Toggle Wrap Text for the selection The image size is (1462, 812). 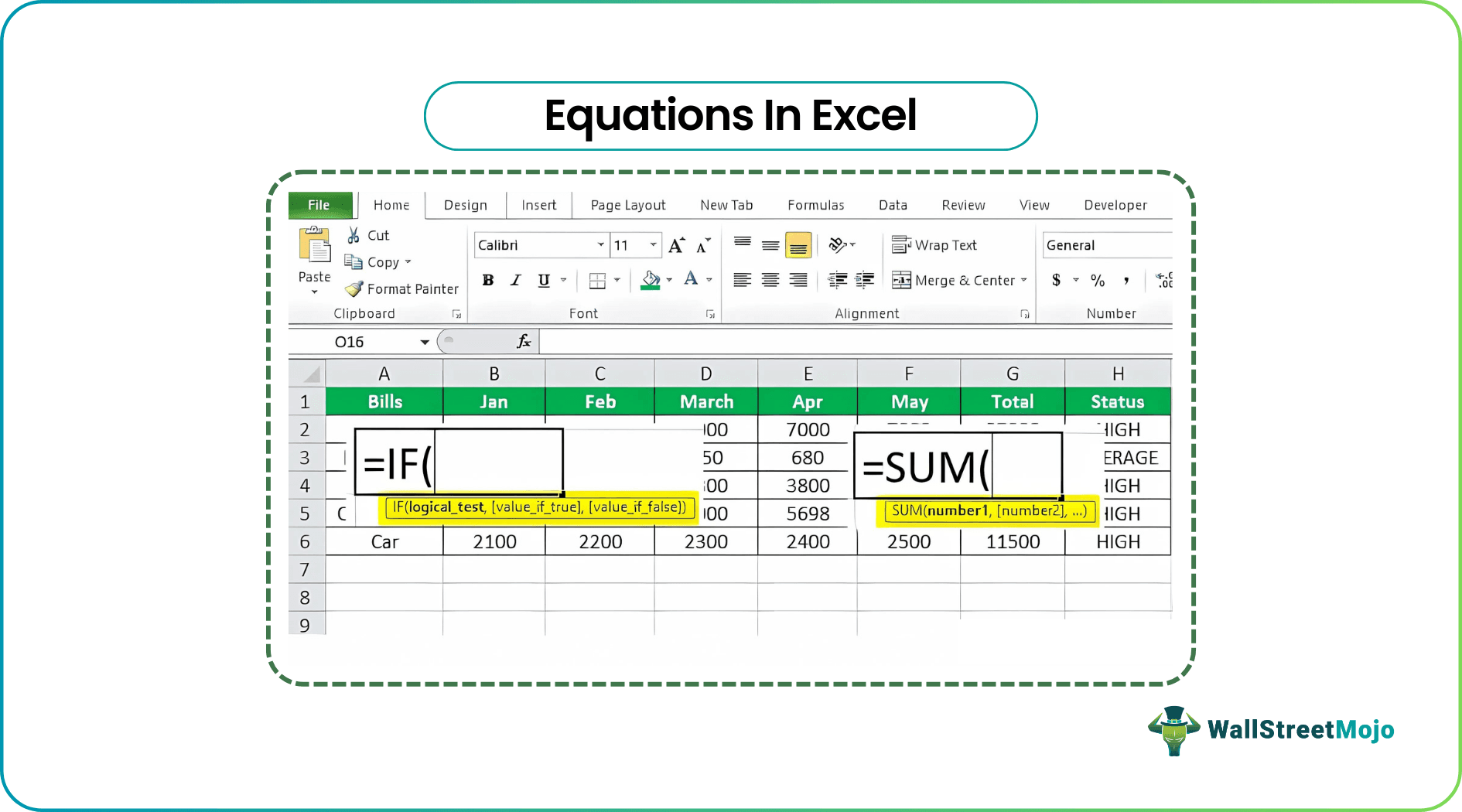(x=936, y=244)
